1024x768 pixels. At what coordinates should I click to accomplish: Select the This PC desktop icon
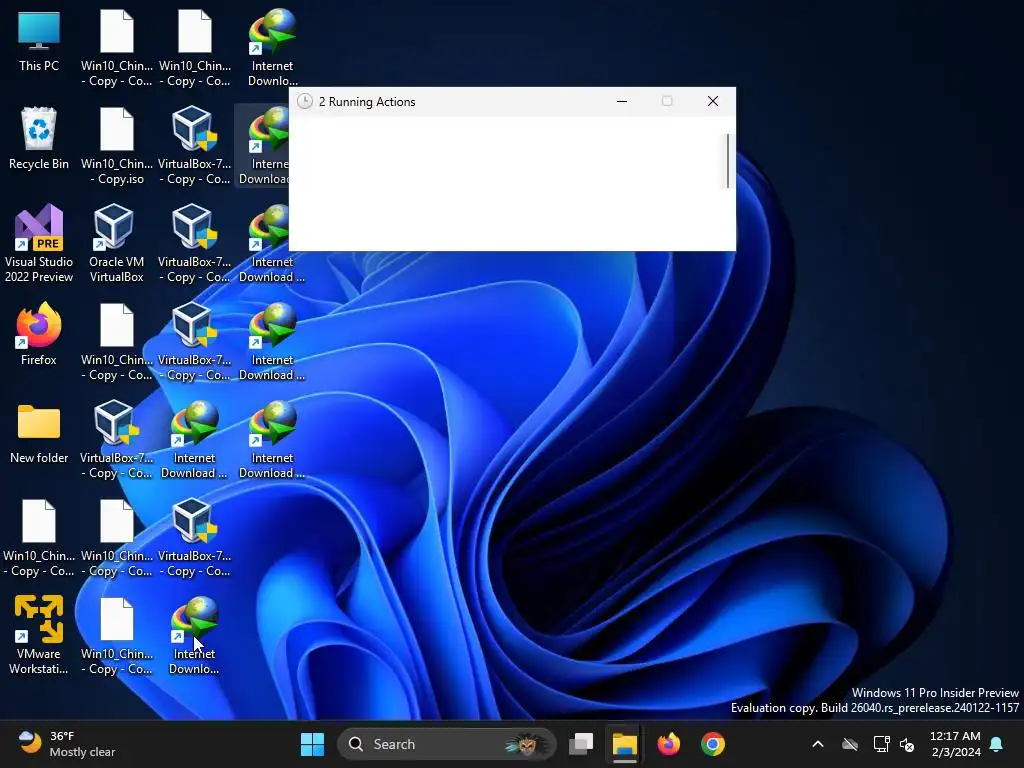[x=39, y=42]
